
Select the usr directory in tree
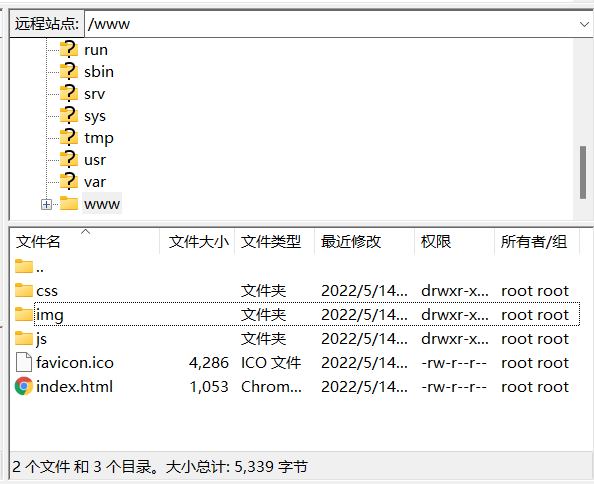95,160
